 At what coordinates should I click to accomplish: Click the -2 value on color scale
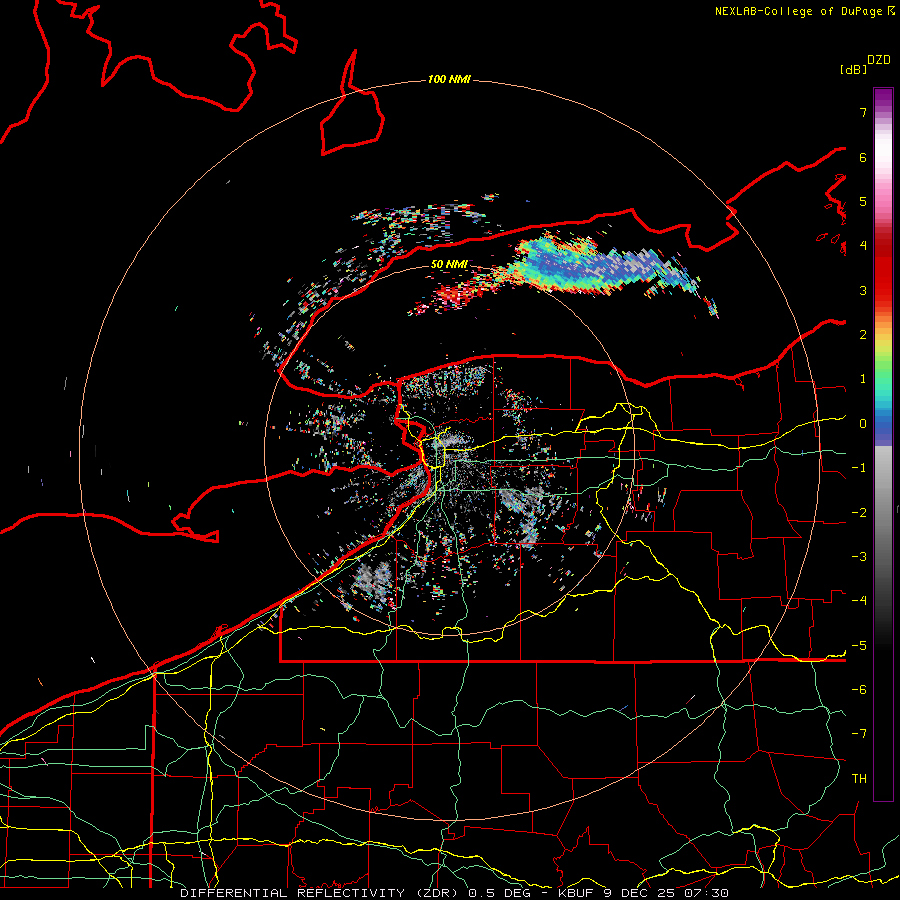click(x=859, y=513)
